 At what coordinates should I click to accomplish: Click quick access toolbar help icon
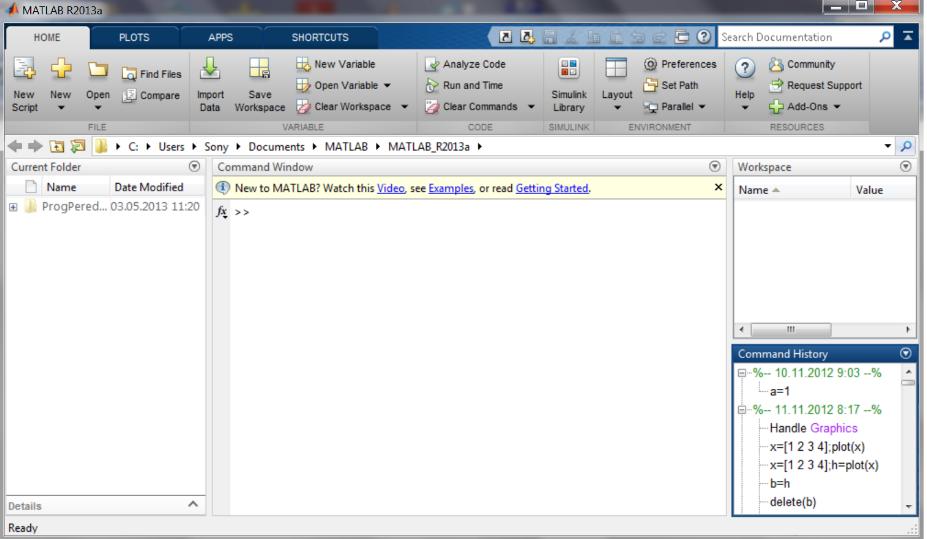(x=704, y=37)
